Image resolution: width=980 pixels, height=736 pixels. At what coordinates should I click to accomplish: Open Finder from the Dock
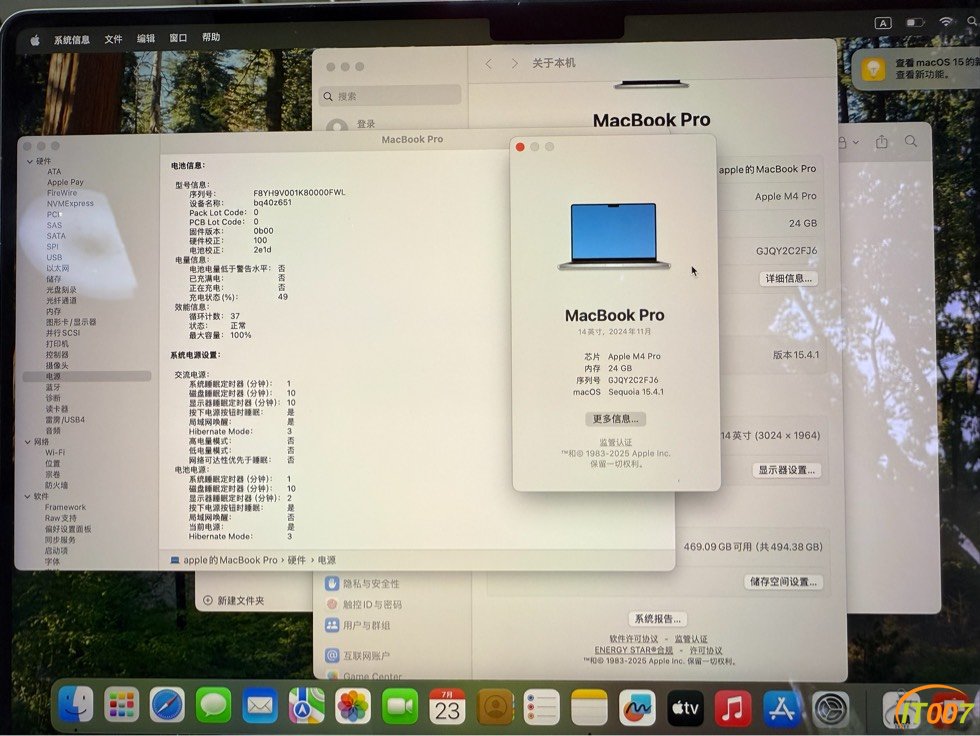tap(76, 705)
